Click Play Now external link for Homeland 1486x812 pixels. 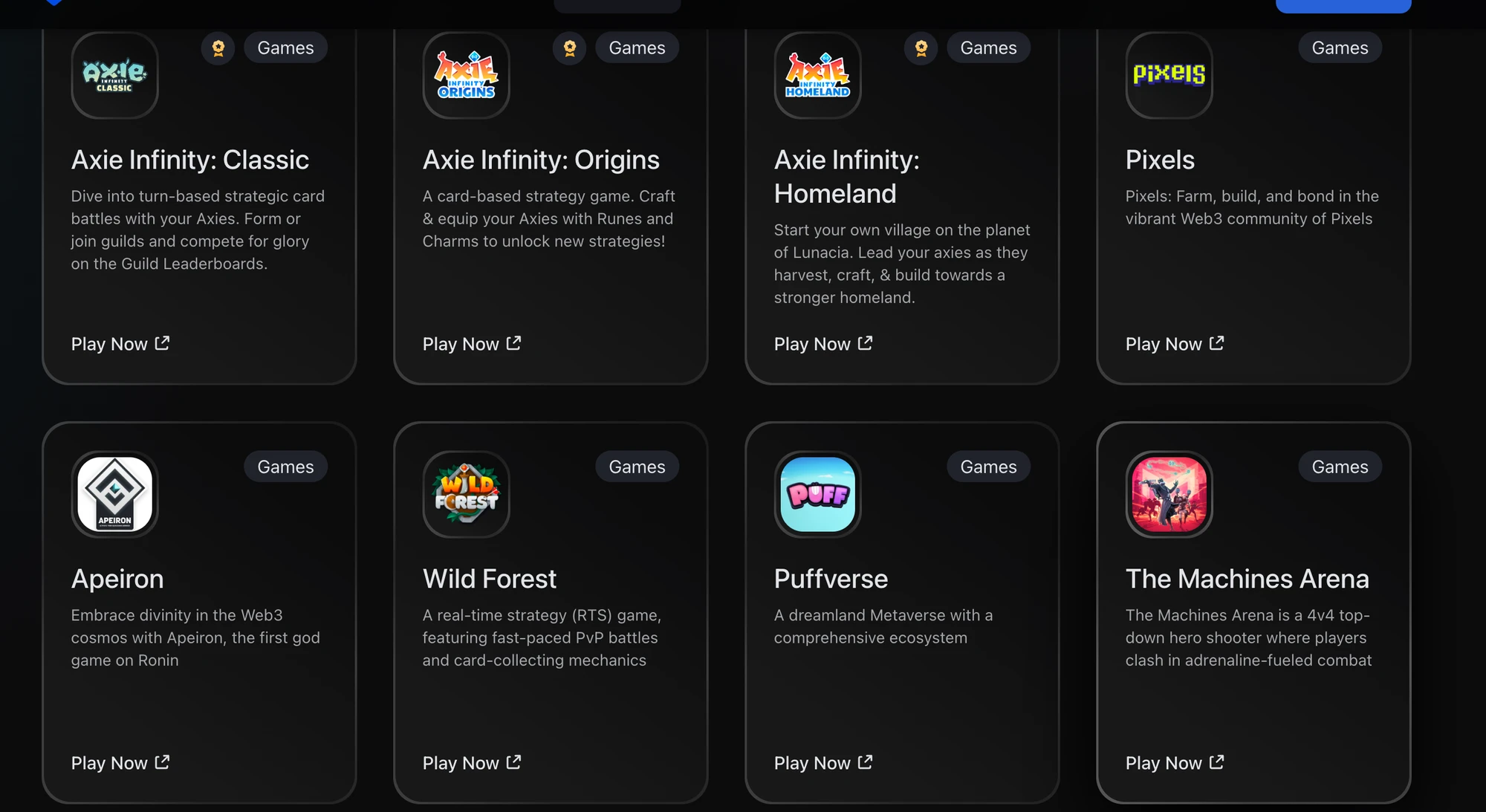822,344
